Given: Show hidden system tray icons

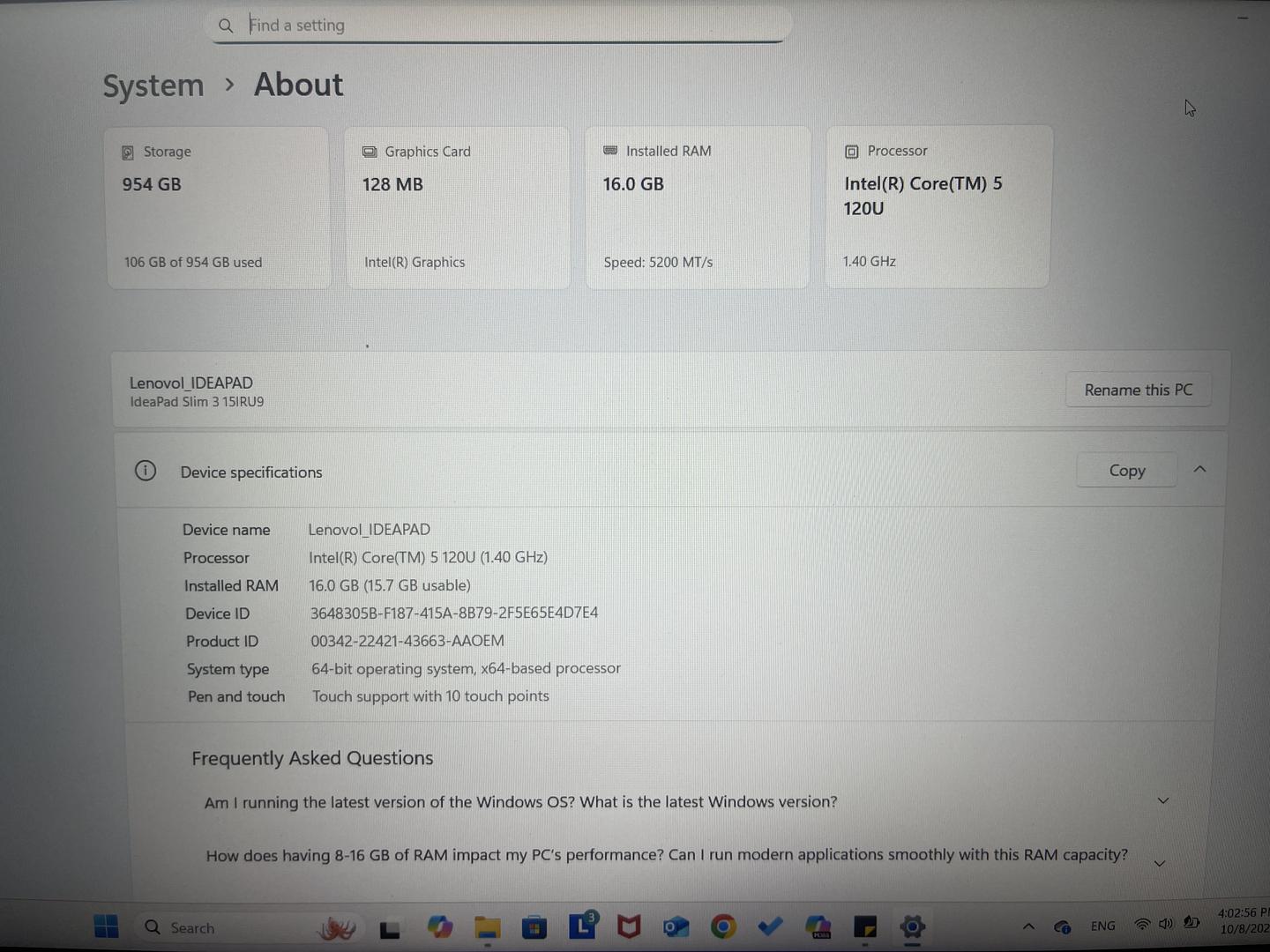Looking at the screenshot, I should pyautogui.click(x=1028, y=926).
